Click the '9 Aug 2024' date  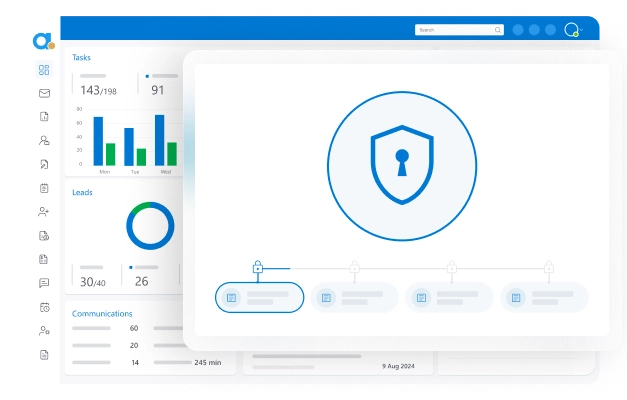(398, 366)
